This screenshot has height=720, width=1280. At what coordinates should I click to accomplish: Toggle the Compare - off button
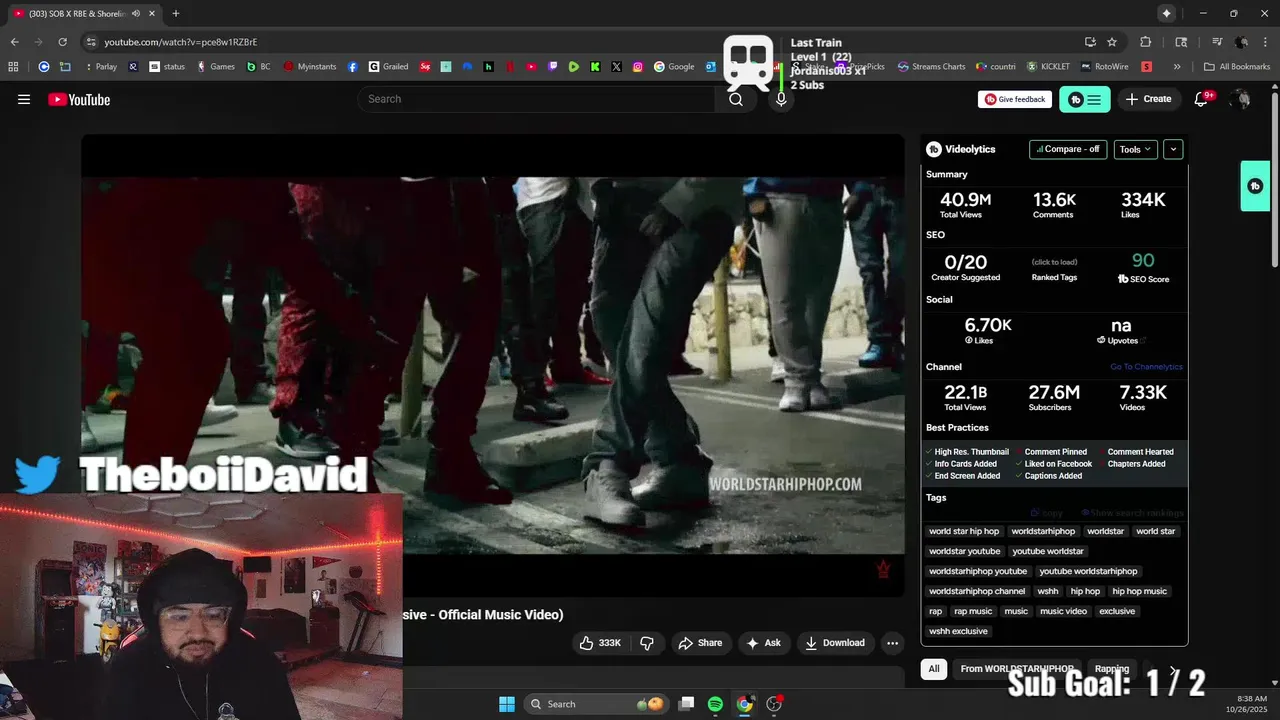click(x=1068, y=149)
